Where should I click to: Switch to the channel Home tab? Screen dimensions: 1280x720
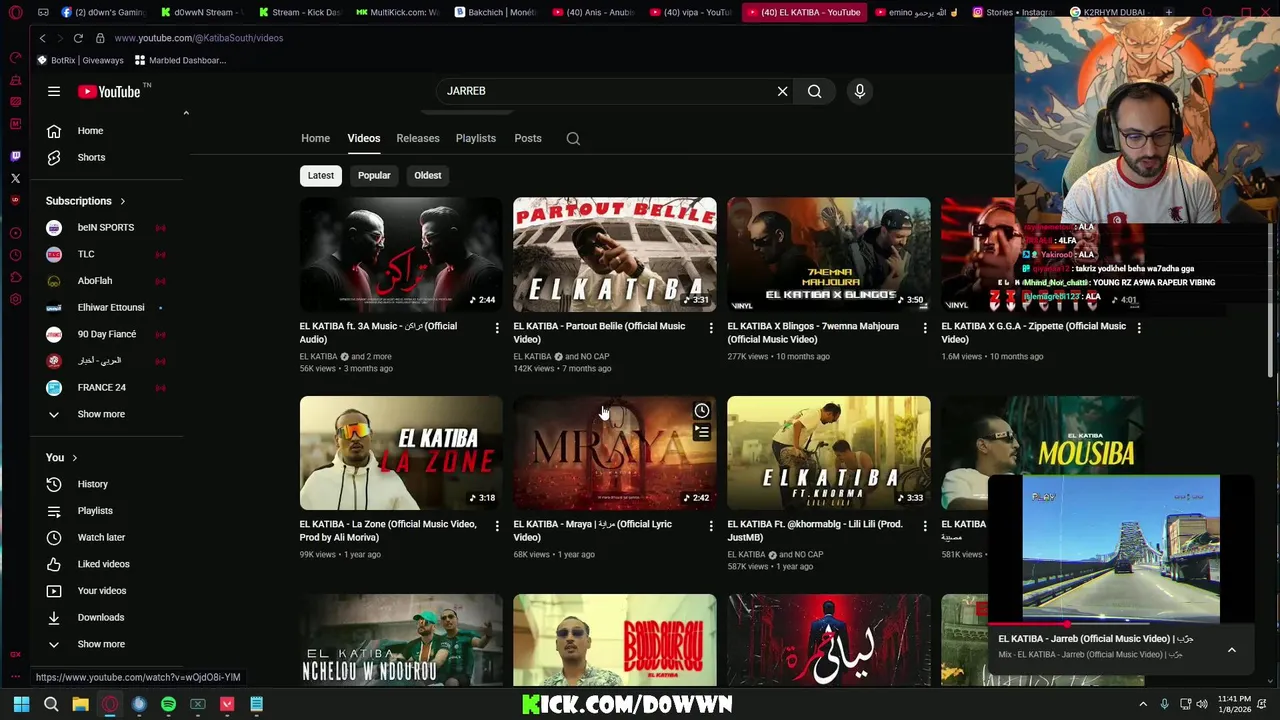pos(315,138)
